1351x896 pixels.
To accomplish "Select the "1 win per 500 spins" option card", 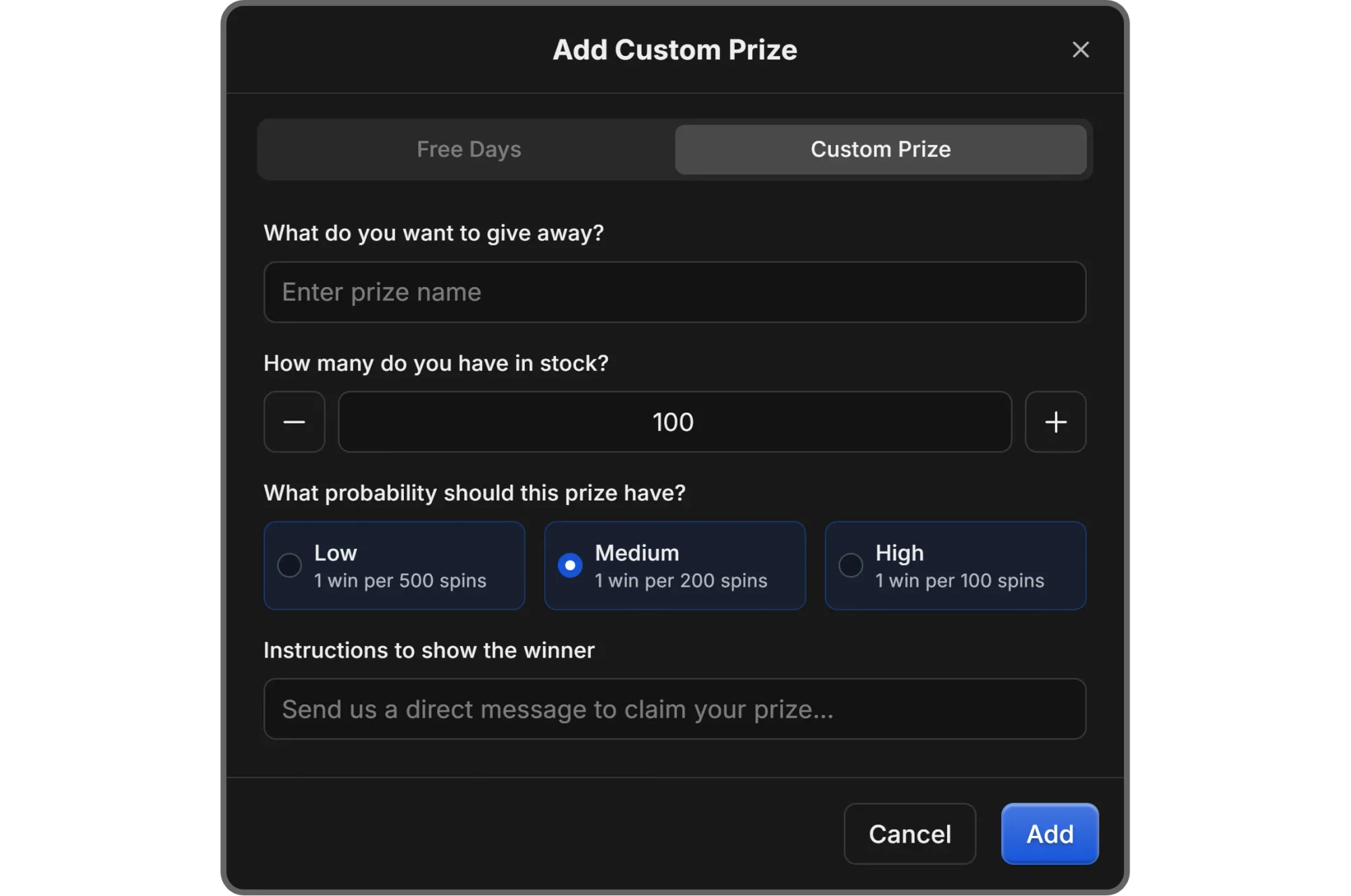I will click(x=394, y=566).
